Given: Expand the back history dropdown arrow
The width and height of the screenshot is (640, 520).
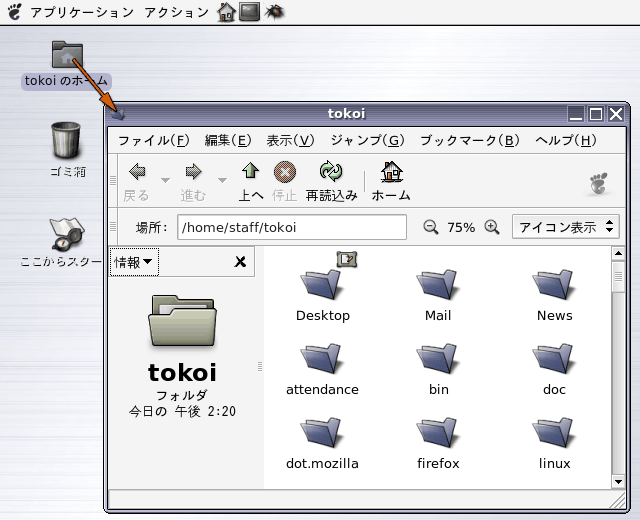Looking at the screenshot, I should pyautogui.click(x=165, y=180).
